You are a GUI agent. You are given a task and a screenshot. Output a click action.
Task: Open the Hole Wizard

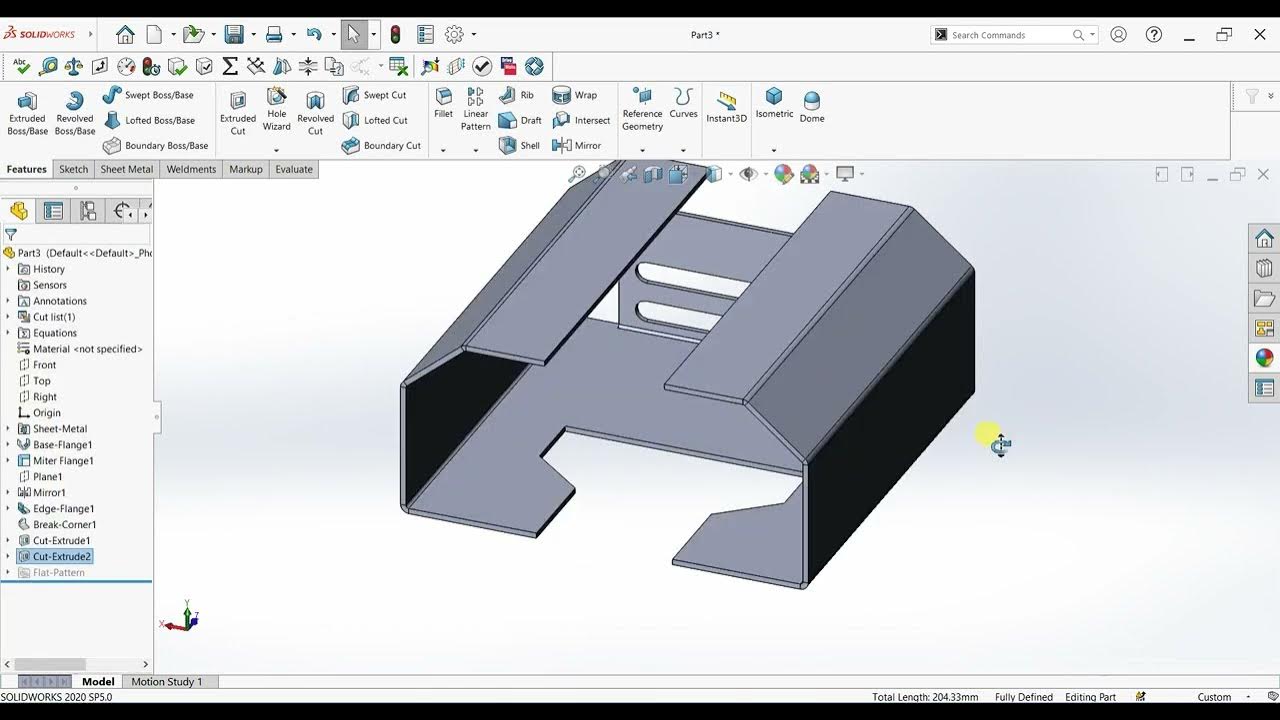277,110
